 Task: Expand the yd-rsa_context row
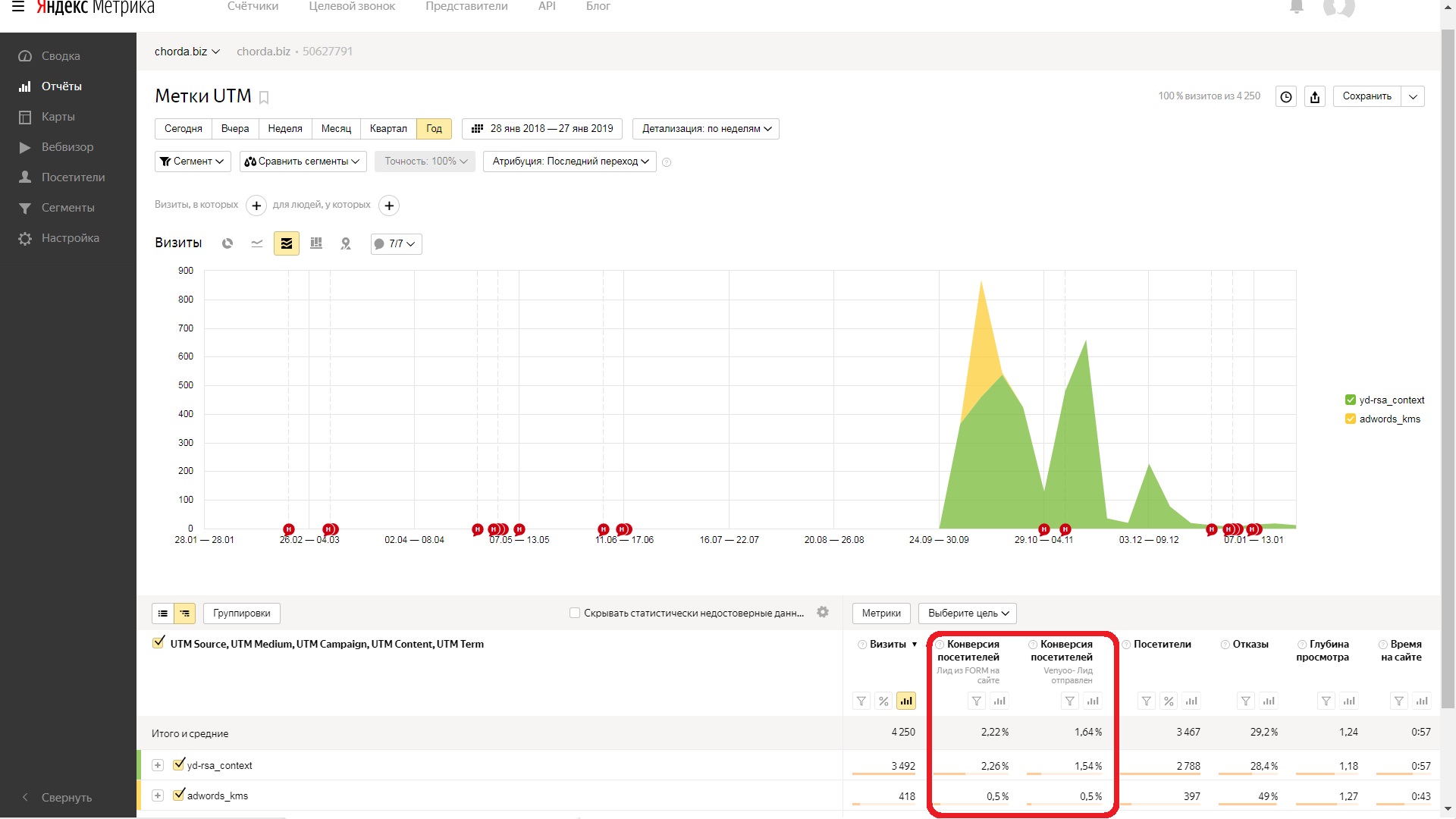pos(158,765)
